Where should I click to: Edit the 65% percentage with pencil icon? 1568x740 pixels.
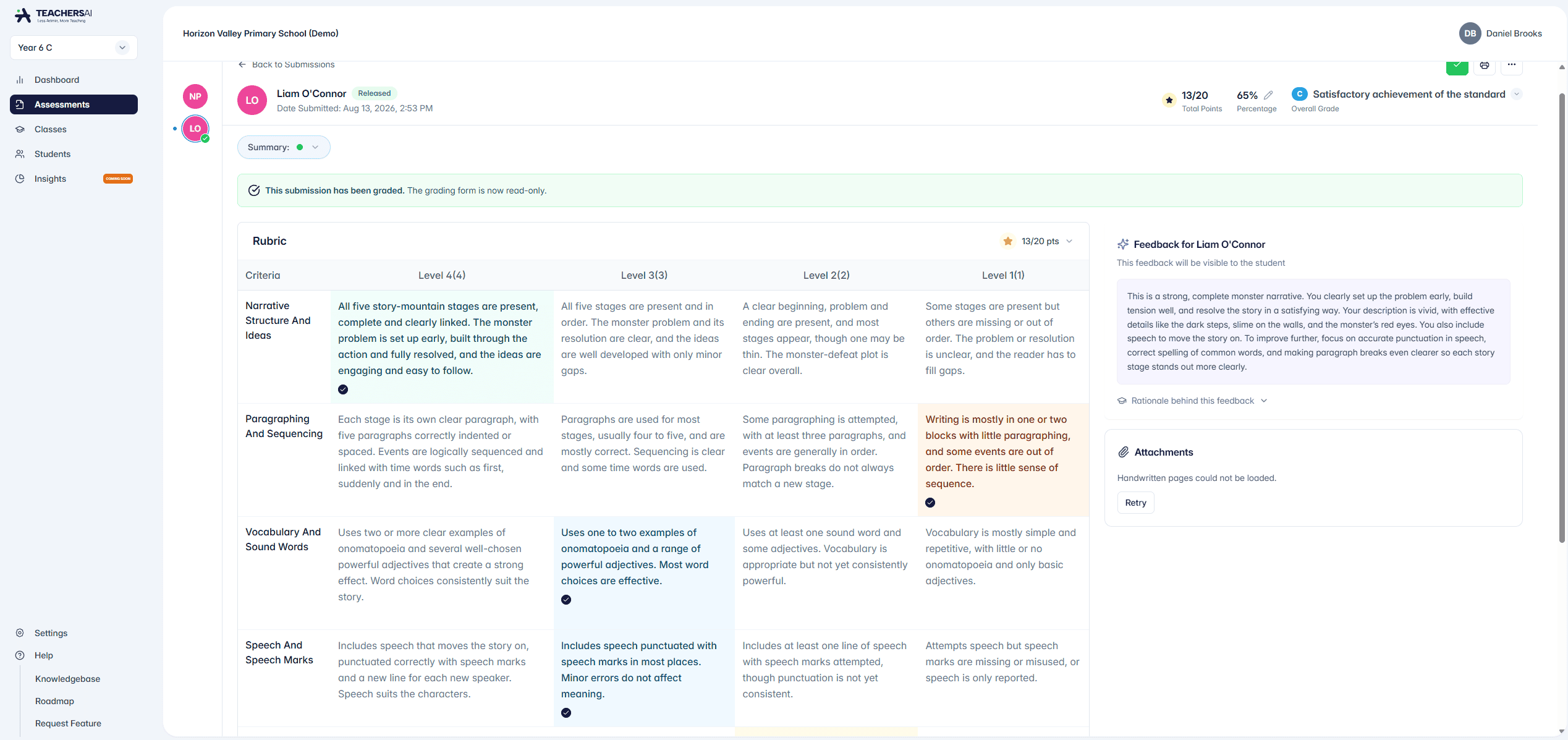point(1268,95)
